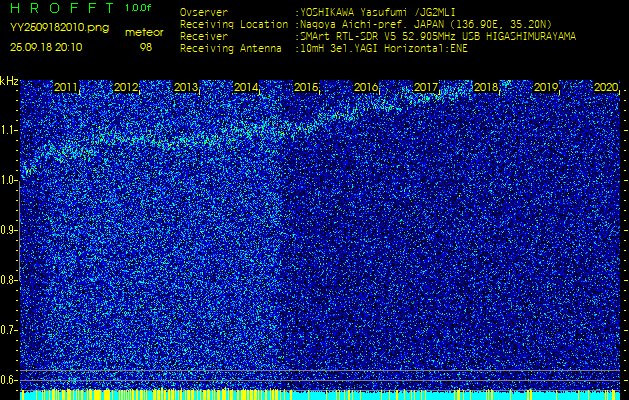Click the HROFFT title text
629x400 pixels.
tap(62, 8)
